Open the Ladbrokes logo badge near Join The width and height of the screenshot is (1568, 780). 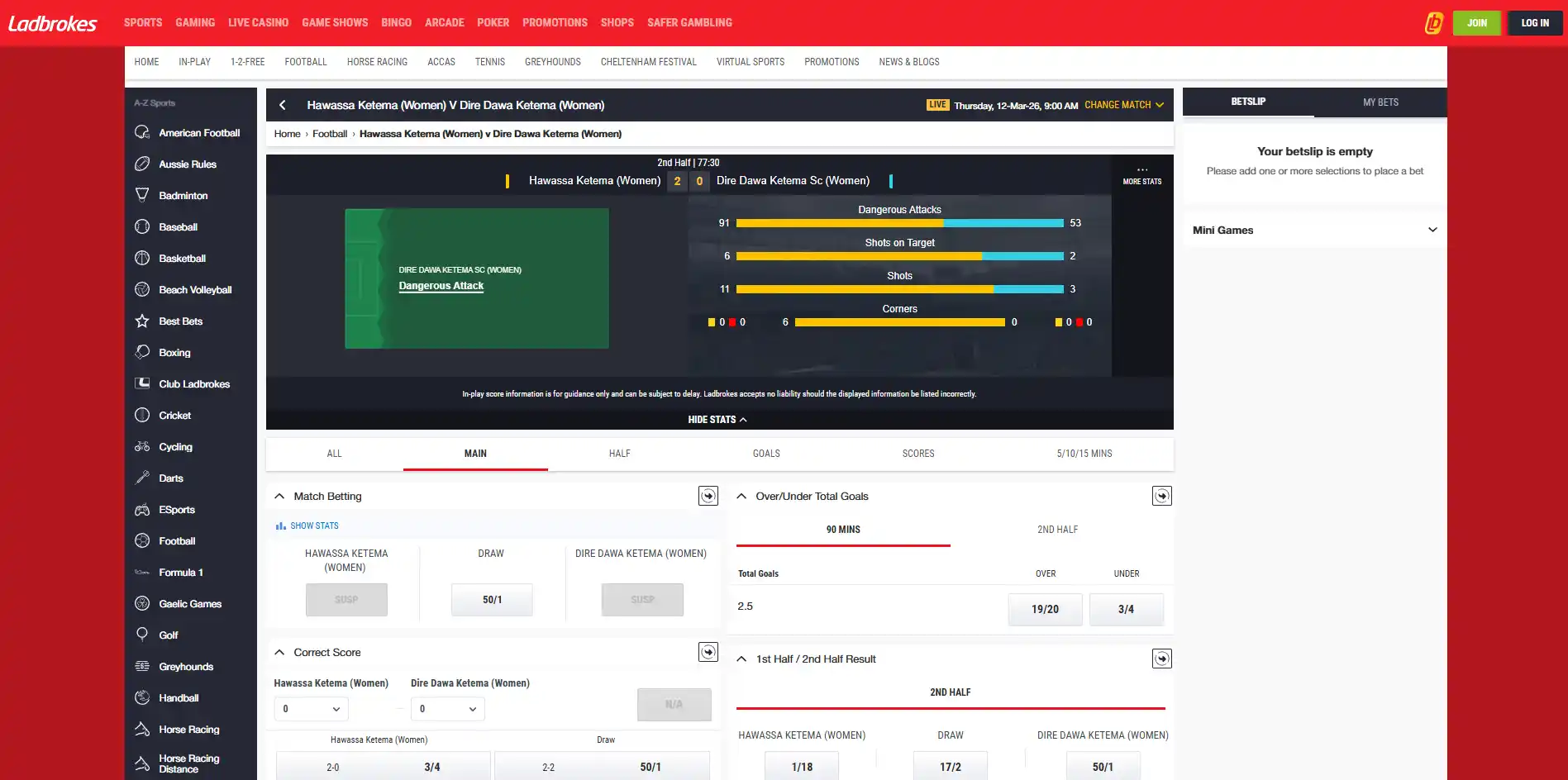(1433, 23)
